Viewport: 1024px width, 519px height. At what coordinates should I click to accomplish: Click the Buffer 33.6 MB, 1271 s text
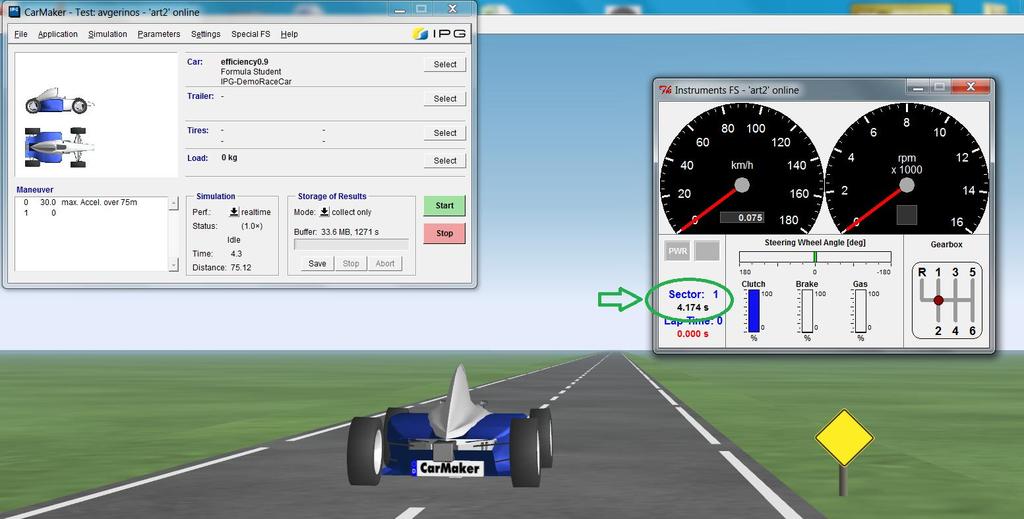336,232
